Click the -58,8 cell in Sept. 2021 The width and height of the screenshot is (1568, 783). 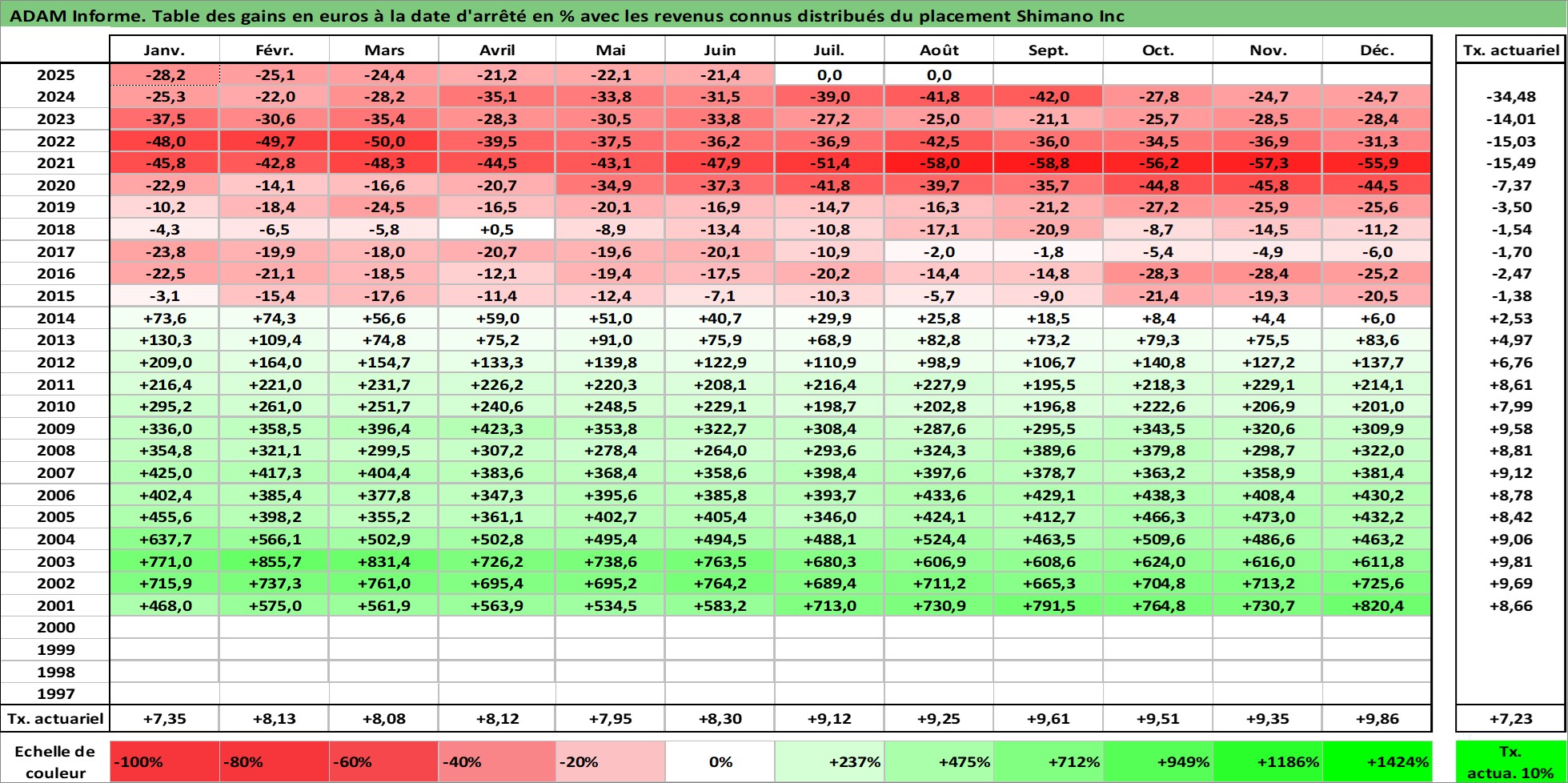(x=1049, y=163)
